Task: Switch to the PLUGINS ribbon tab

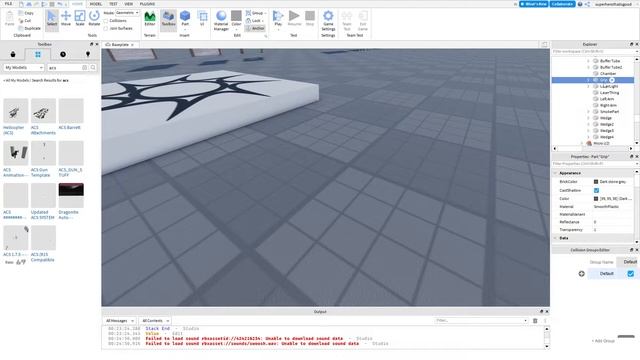Action: tap(147, 4)
